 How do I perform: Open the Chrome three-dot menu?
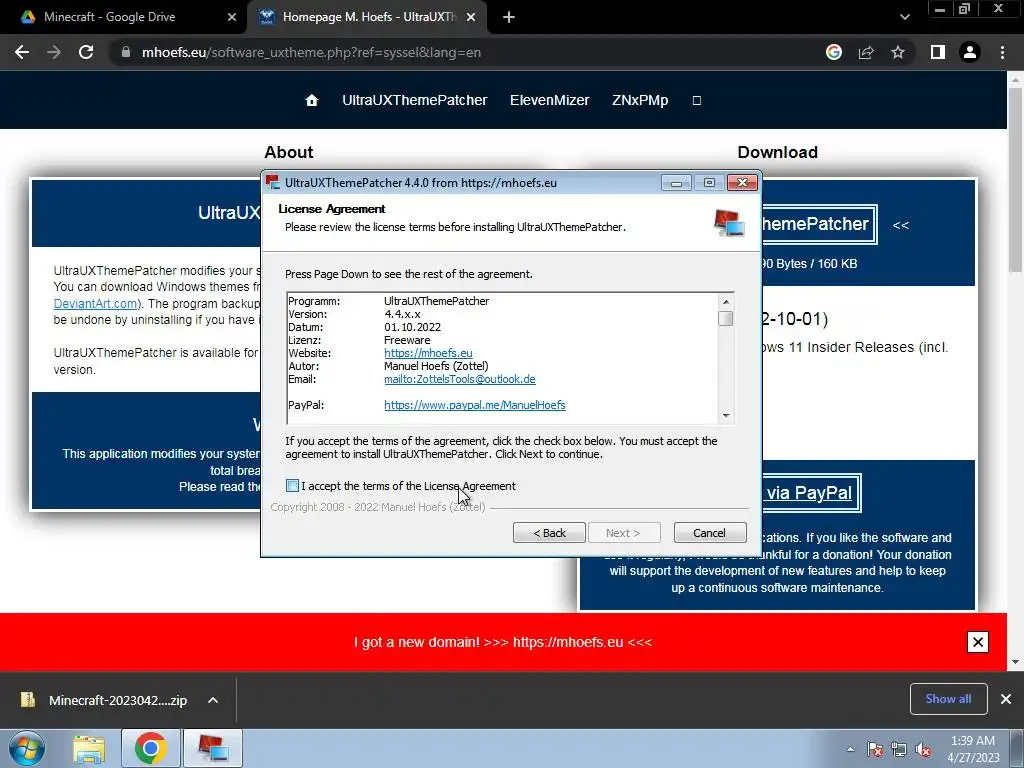[1002, 52]
